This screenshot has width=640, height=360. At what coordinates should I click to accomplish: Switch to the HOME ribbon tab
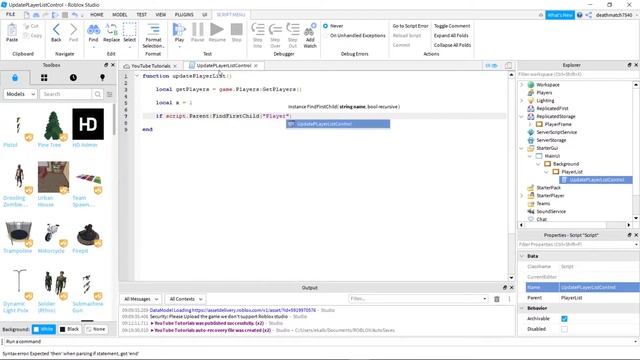click(97, 15)
